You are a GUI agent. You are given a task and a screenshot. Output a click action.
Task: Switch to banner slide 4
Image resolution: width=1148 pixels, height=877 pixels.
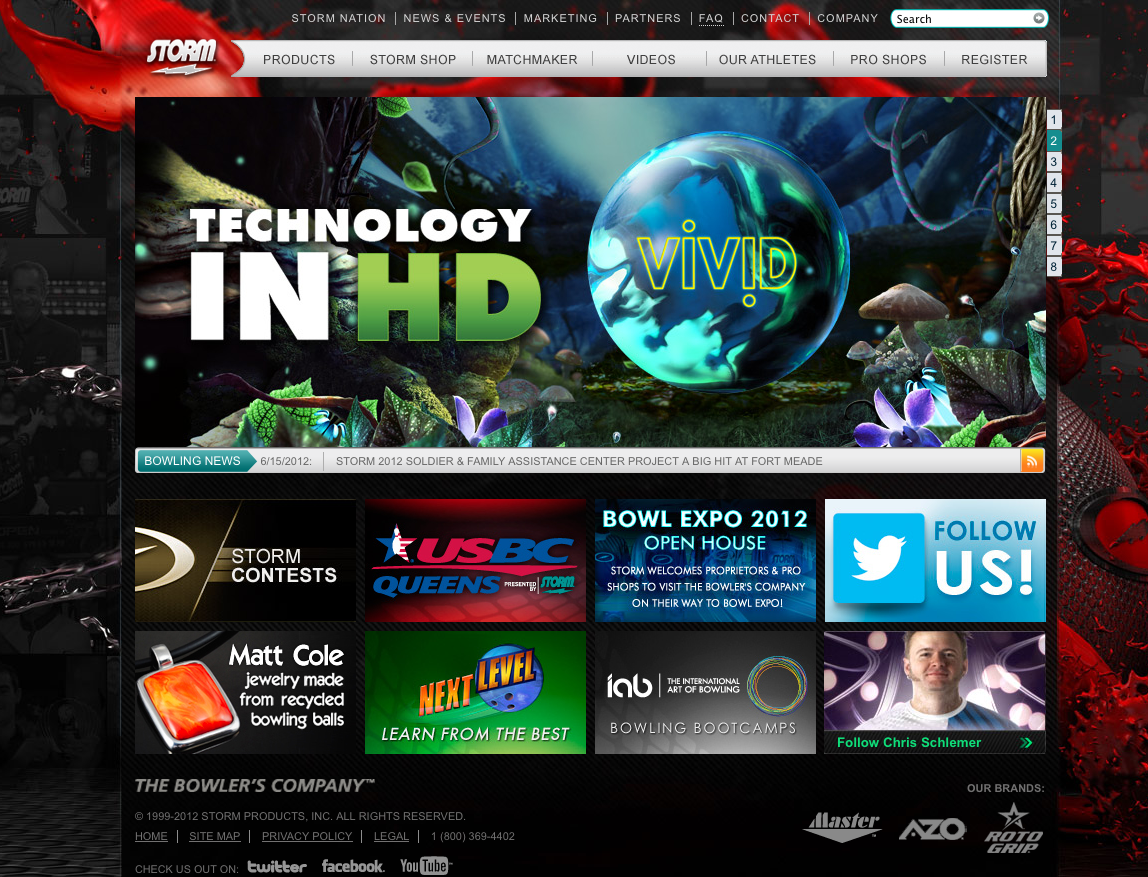click(1054, 182)
